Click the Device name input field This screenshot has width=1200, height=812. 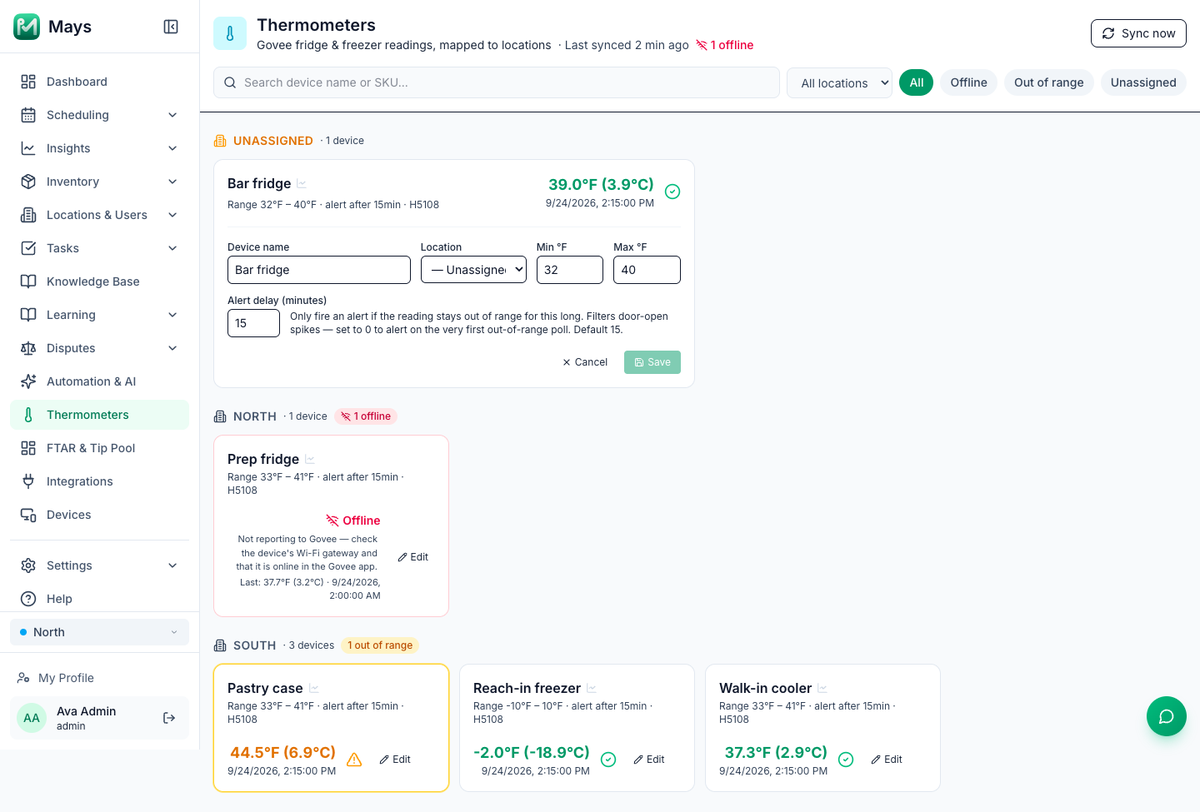319,270
